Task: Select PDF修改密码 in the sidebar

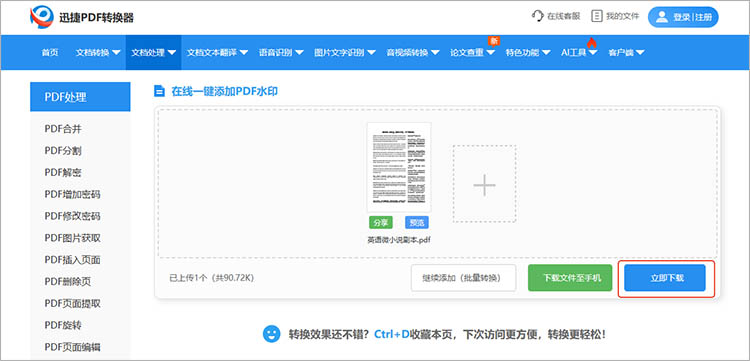Action: tap(73, 216)
